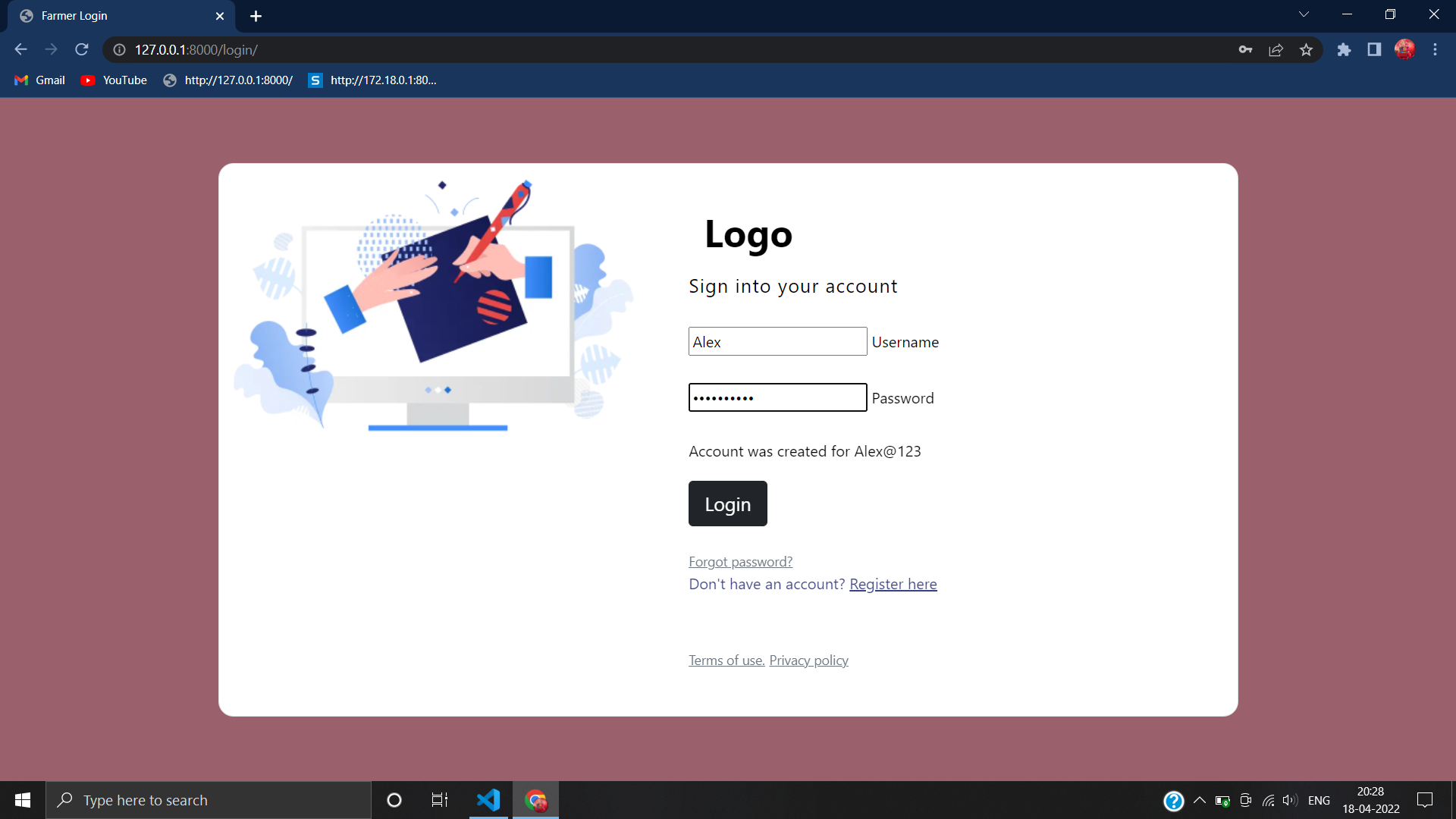Open the Extensions puzzle icon

pos(1345,49)
